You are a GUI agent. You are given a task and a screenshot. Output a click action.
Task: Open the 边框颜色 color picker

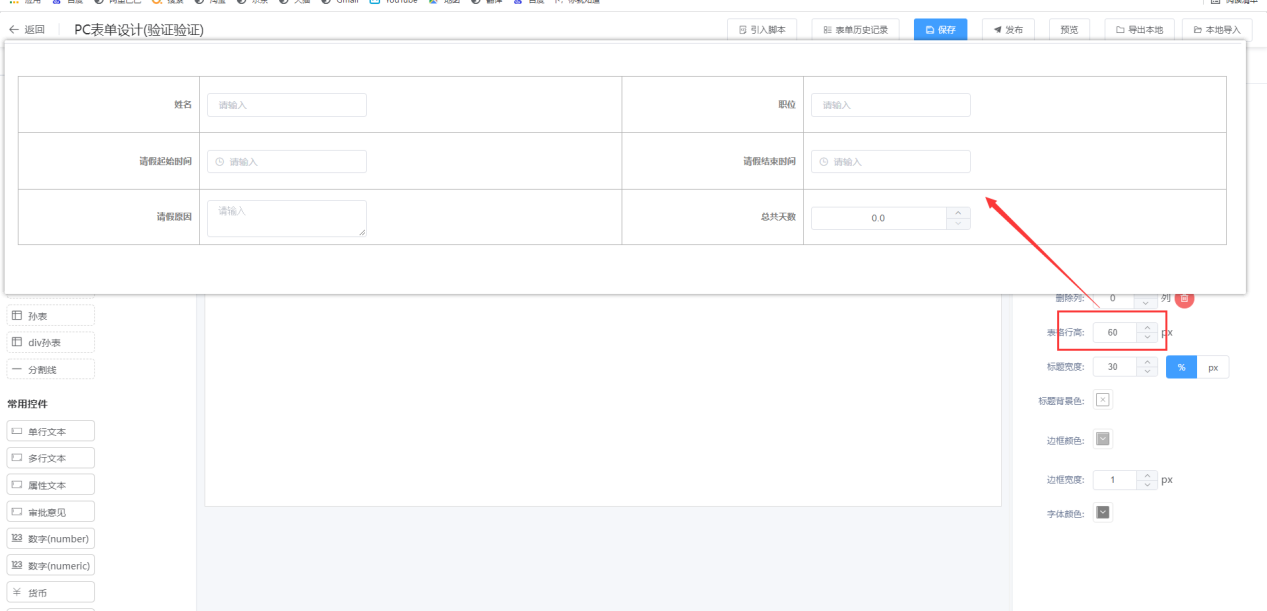pos(1103,439)
